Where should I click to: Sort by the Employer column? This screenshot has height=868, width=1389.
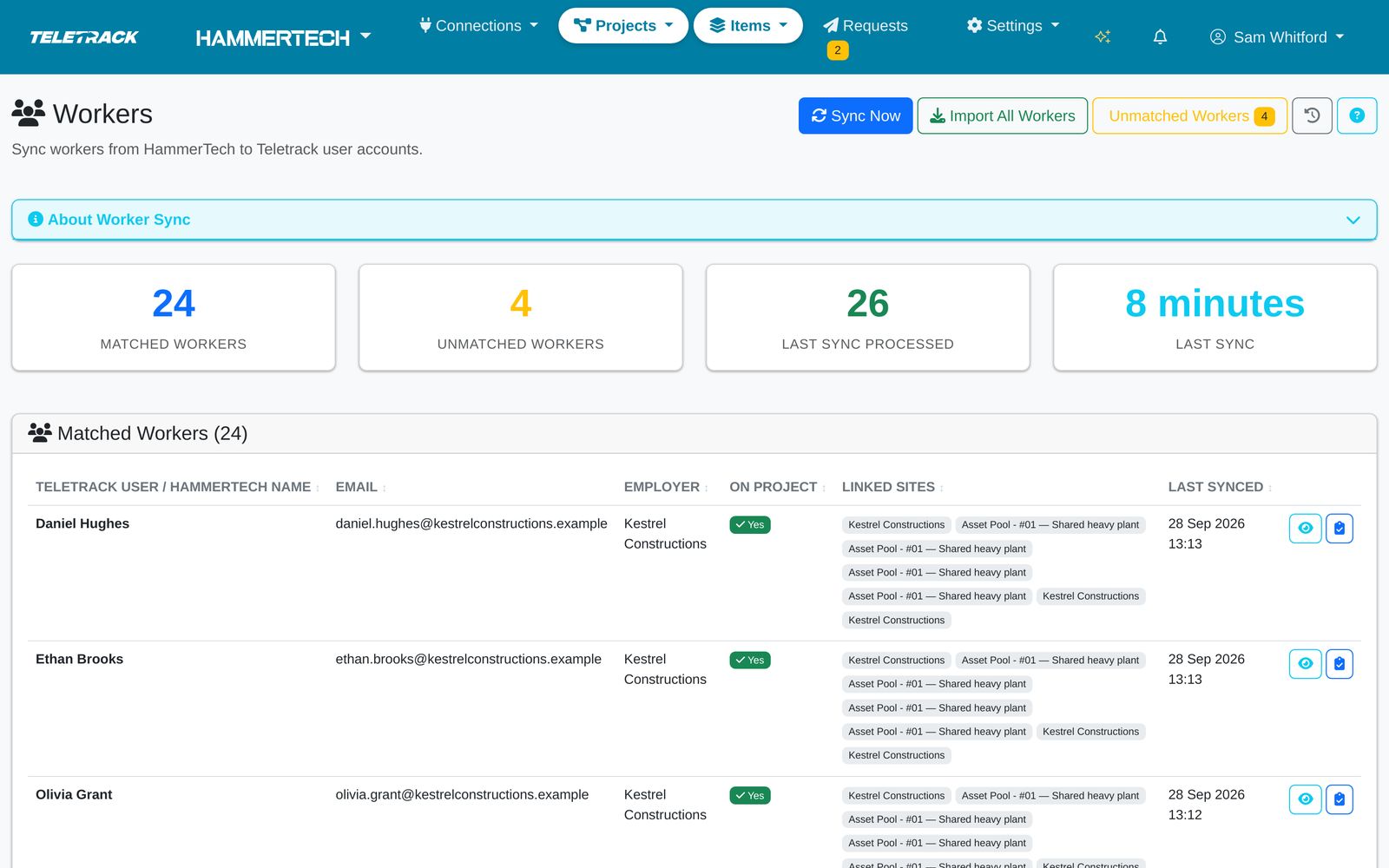tap(666, 487)
